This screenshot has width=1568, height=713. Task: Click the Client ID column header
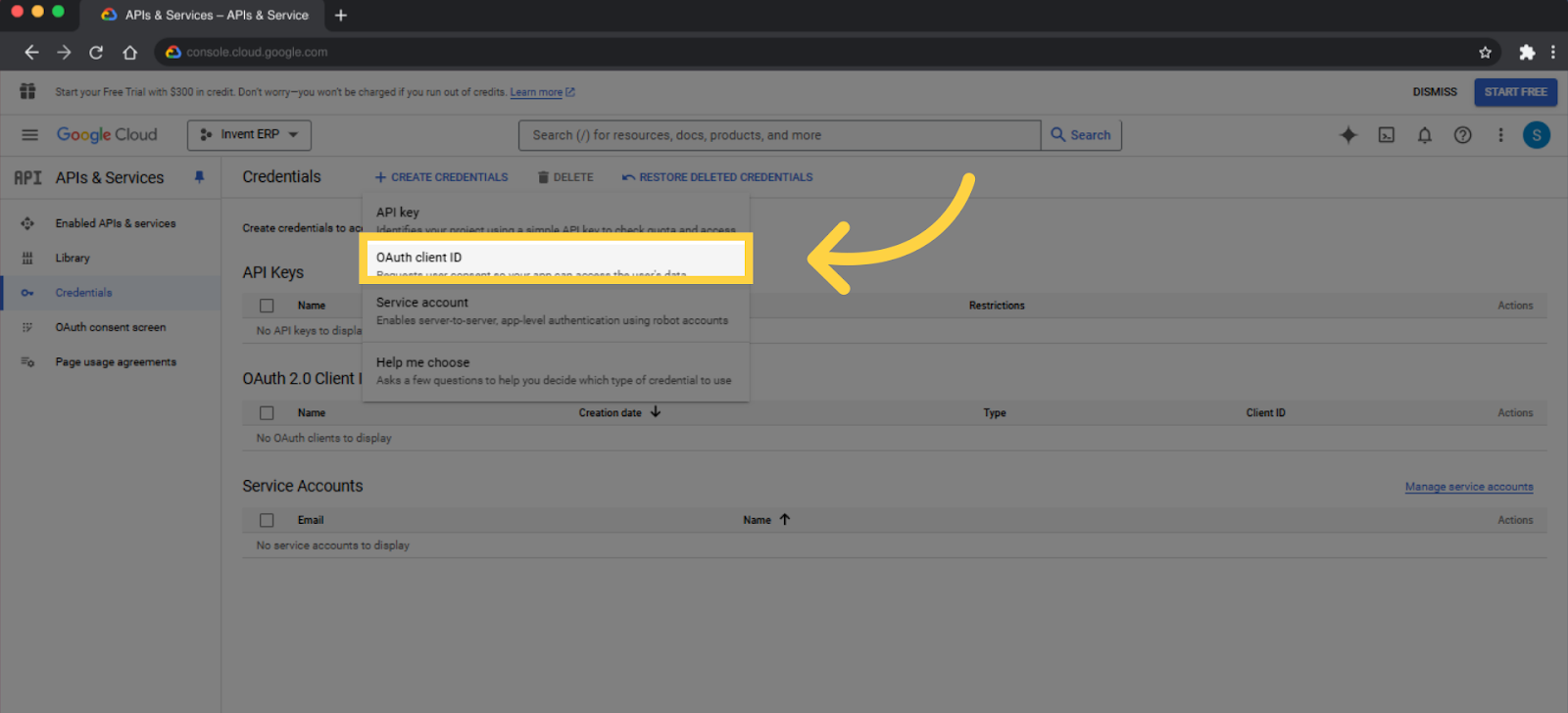(1265, 413)
